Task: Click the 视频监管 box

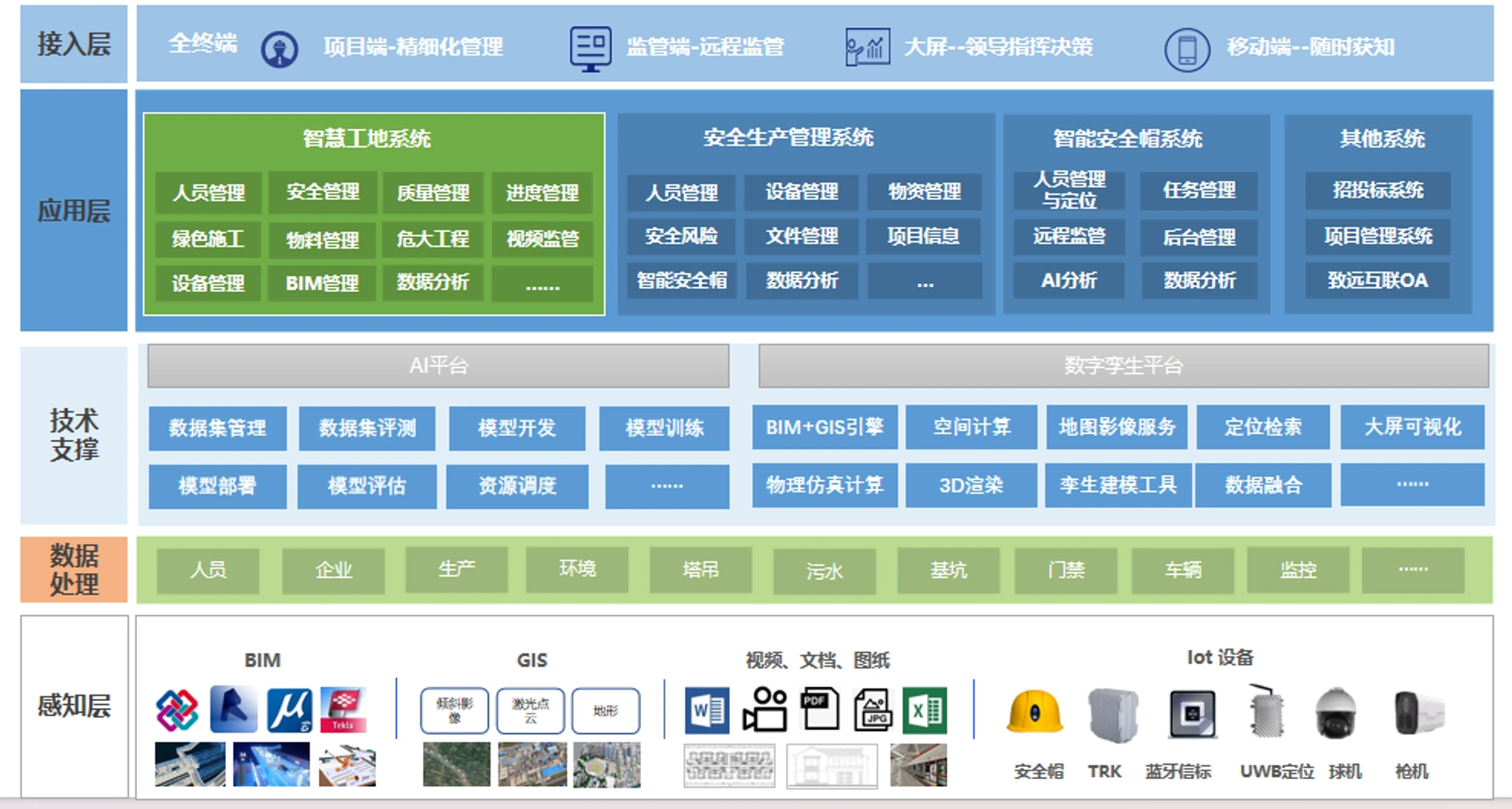Action: [542, 239]
